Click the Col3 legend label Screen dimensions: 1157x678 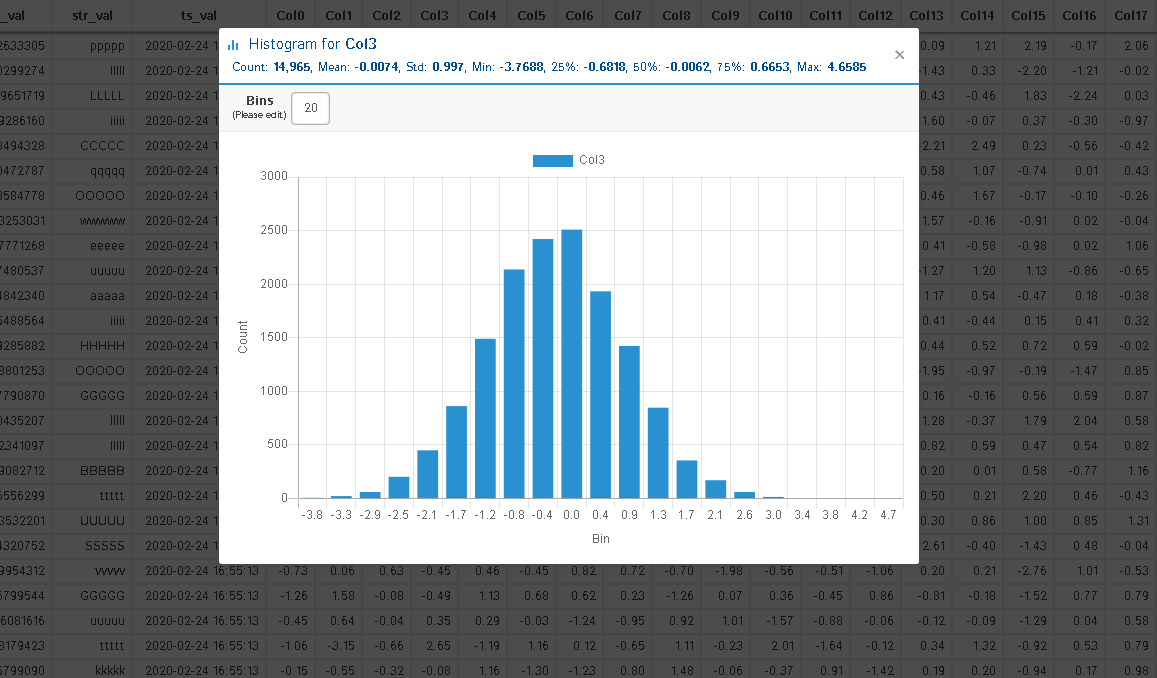[x=592, y=160]
